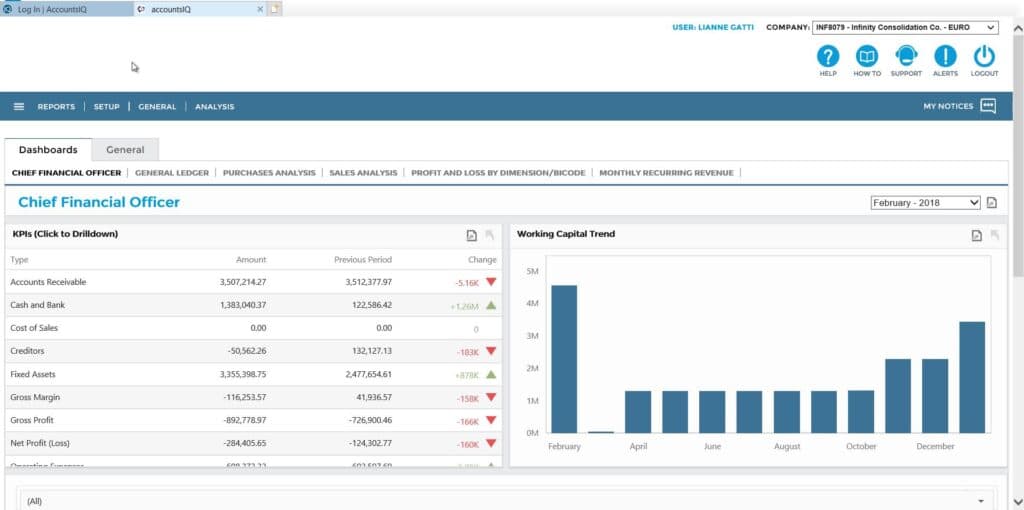Click the Amount column header

251,259
